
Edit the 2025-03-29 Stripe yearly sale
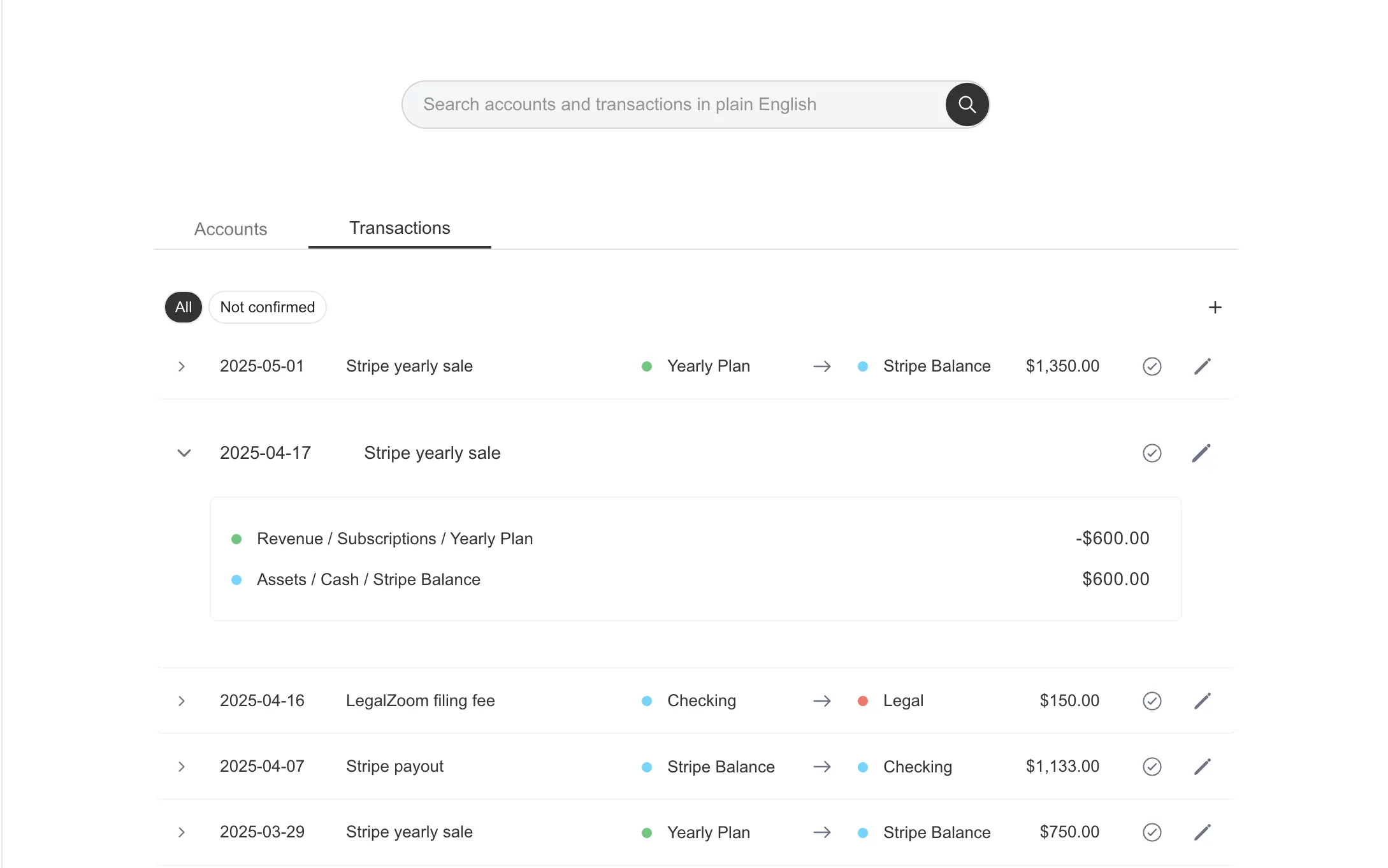[1202, 832]
